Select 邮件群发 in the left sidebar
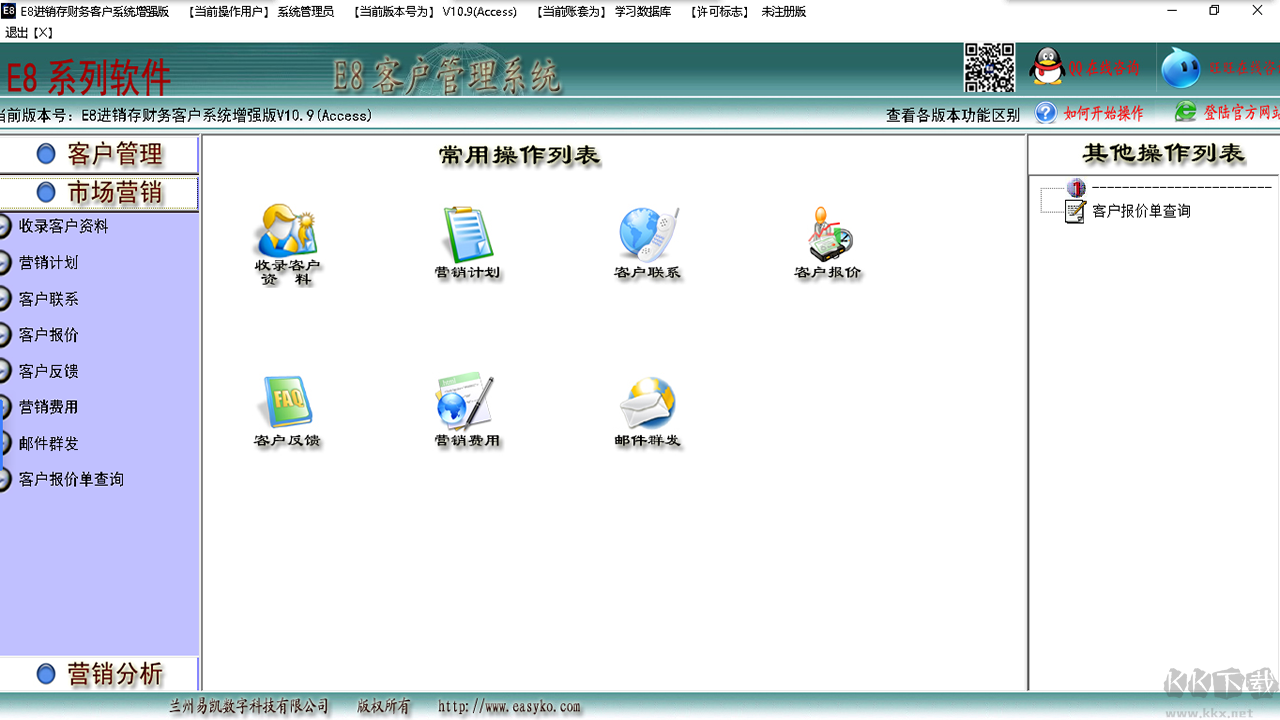Image resolution: width=1280 pixels, height=720 pixels. 48,443
